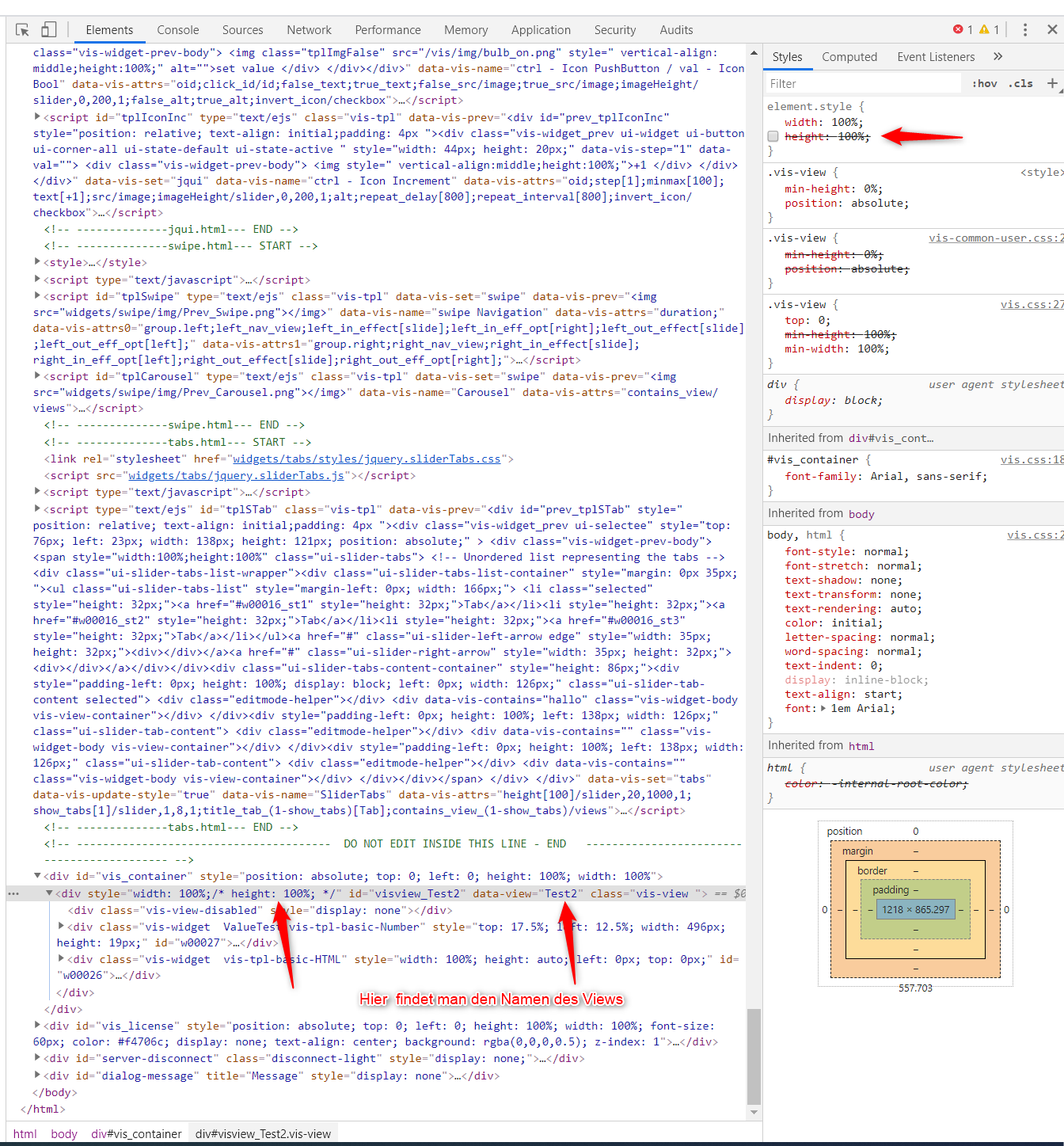This screenshot has height=1146, width=1064.
Task: Collapse the visview_Test2 div node
Action: tap(49, 893)
